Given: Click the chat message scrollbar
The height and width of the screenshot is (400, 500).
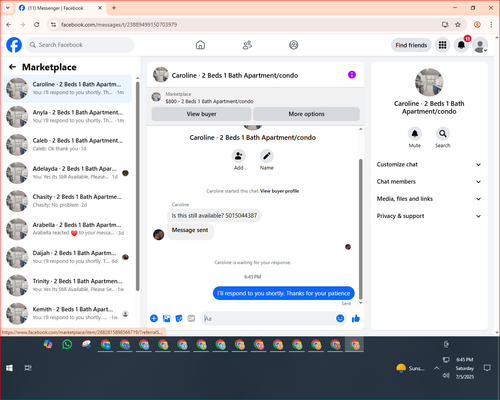Looking at the screenshot, I should click(x=360, y=229).
